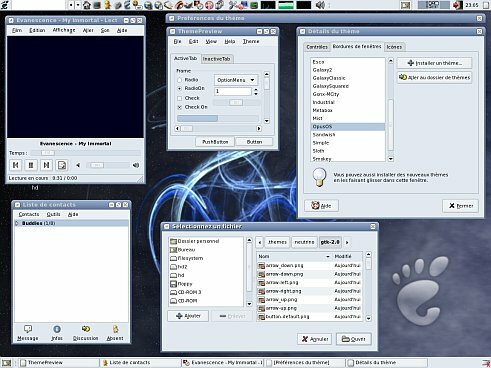Open the Son menu in media player
Screen dimensions: 491x368
(105, 30)
